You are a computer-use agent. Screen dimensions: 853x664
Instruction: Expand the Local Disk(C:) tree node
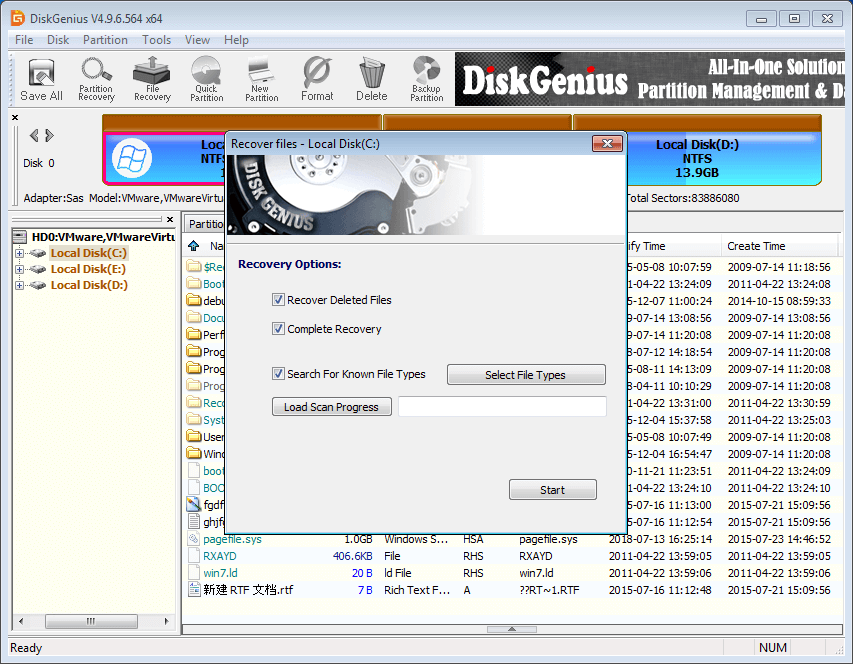[x=20, y=253]
